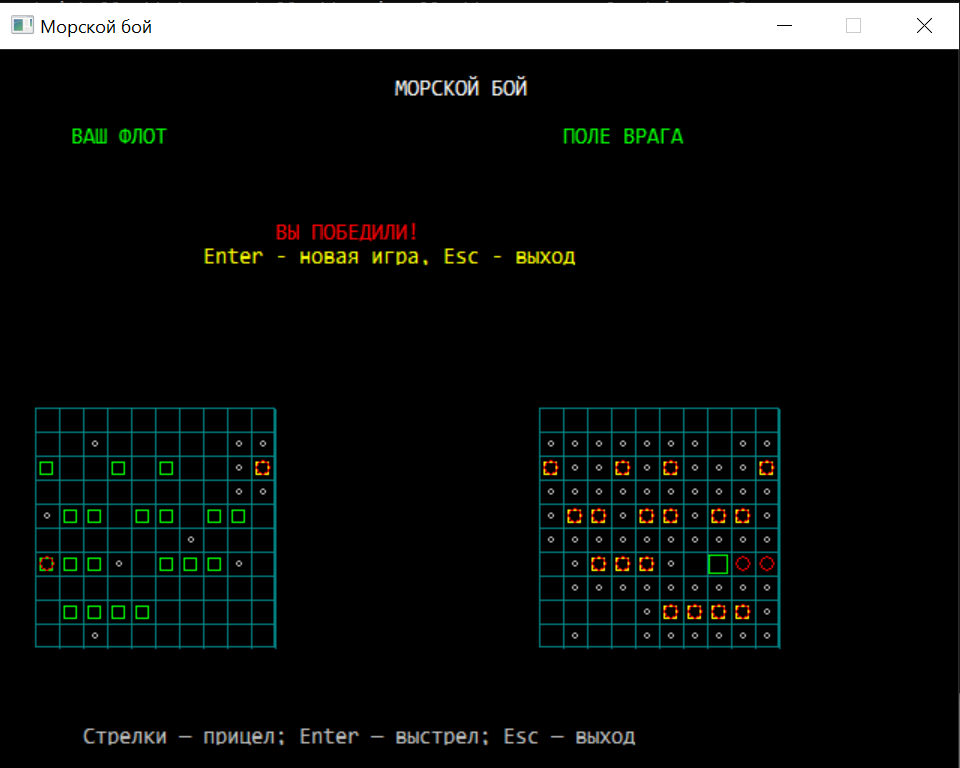Click the МОРСКОЙ БОЙ heading
Screen dimensions: 960x768
click(x=460, y=88)
